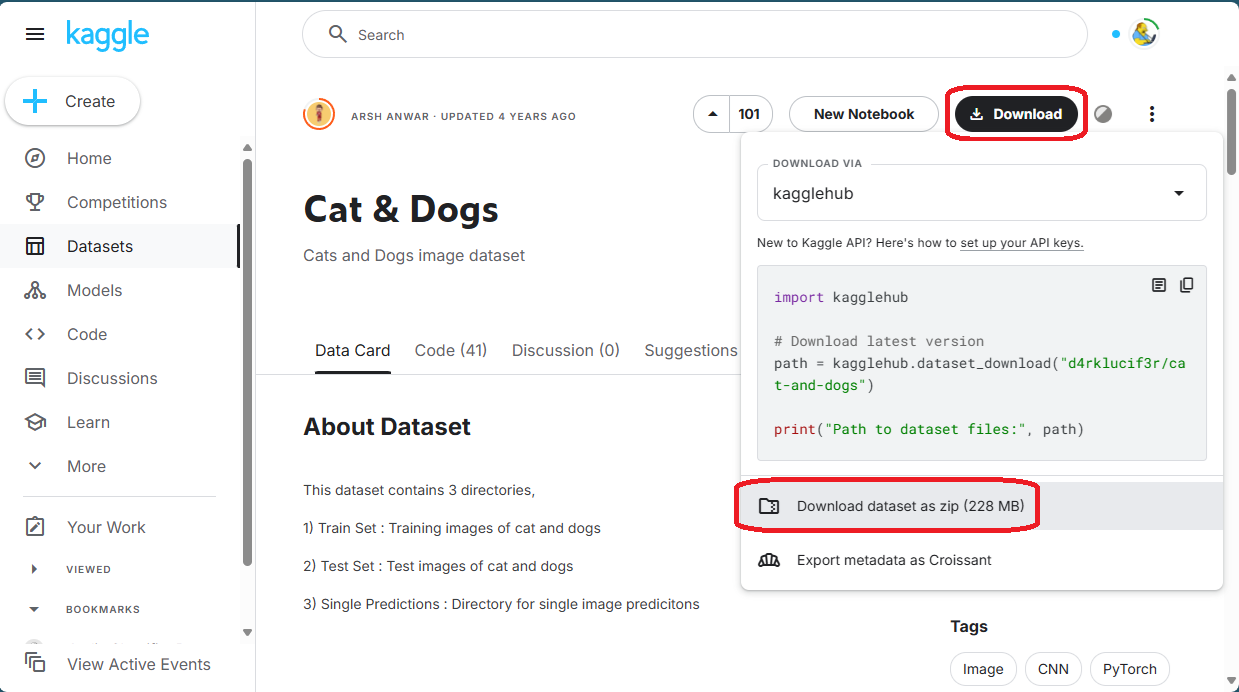The width and height of the screenshot is (1239, 692).
Task: Click the Models icon in sidebar
Action: pos(35,290)
